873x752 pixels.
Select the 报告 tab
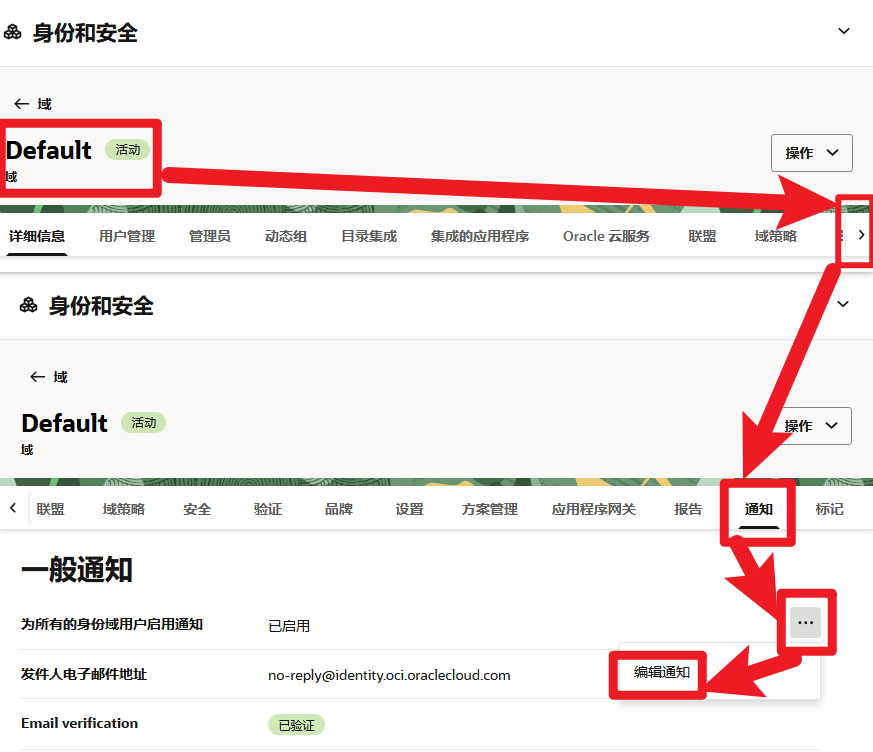point(688,509)
